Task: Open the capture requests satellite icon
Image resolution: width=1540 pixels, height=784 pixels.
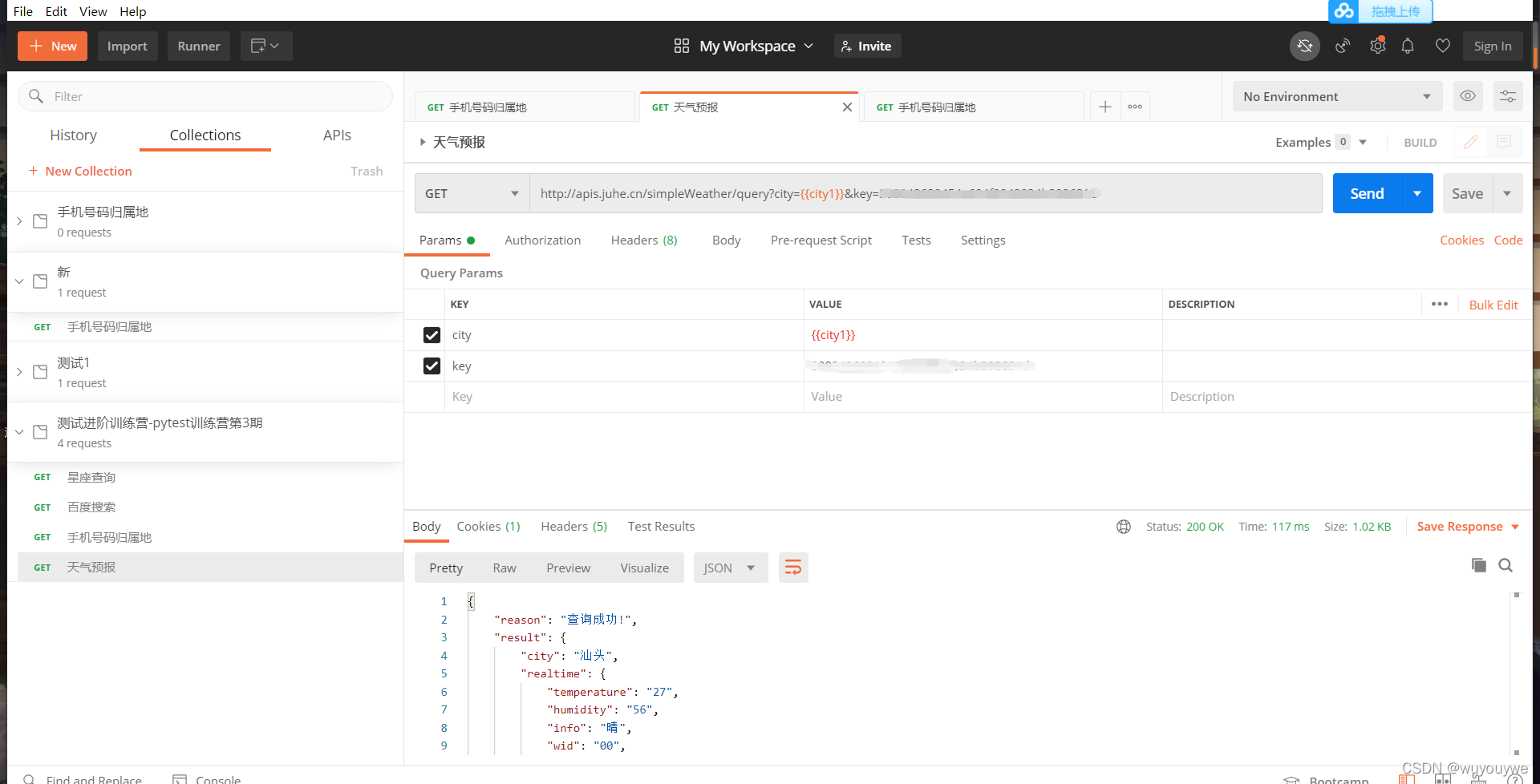Action: (x=1343, y=46)
